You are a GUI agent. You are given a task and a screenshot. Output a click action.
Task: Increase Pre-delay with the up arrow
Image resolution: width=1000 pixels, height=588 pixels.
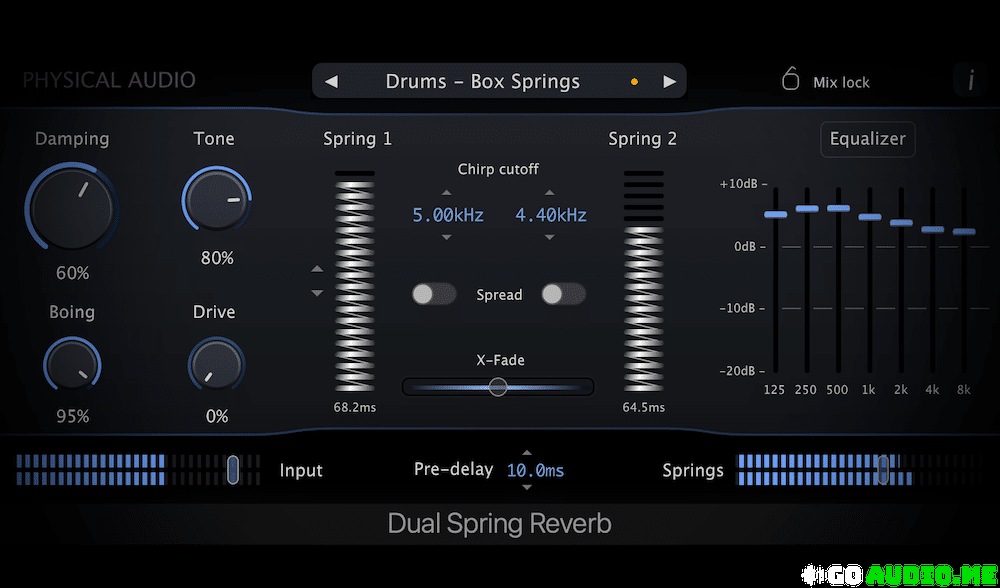point(527,453)
